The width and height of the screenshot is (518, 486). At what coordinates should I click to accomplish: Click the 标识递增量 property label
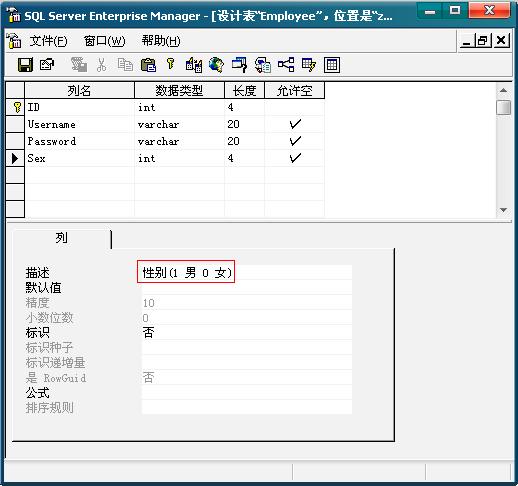[55, 362]
